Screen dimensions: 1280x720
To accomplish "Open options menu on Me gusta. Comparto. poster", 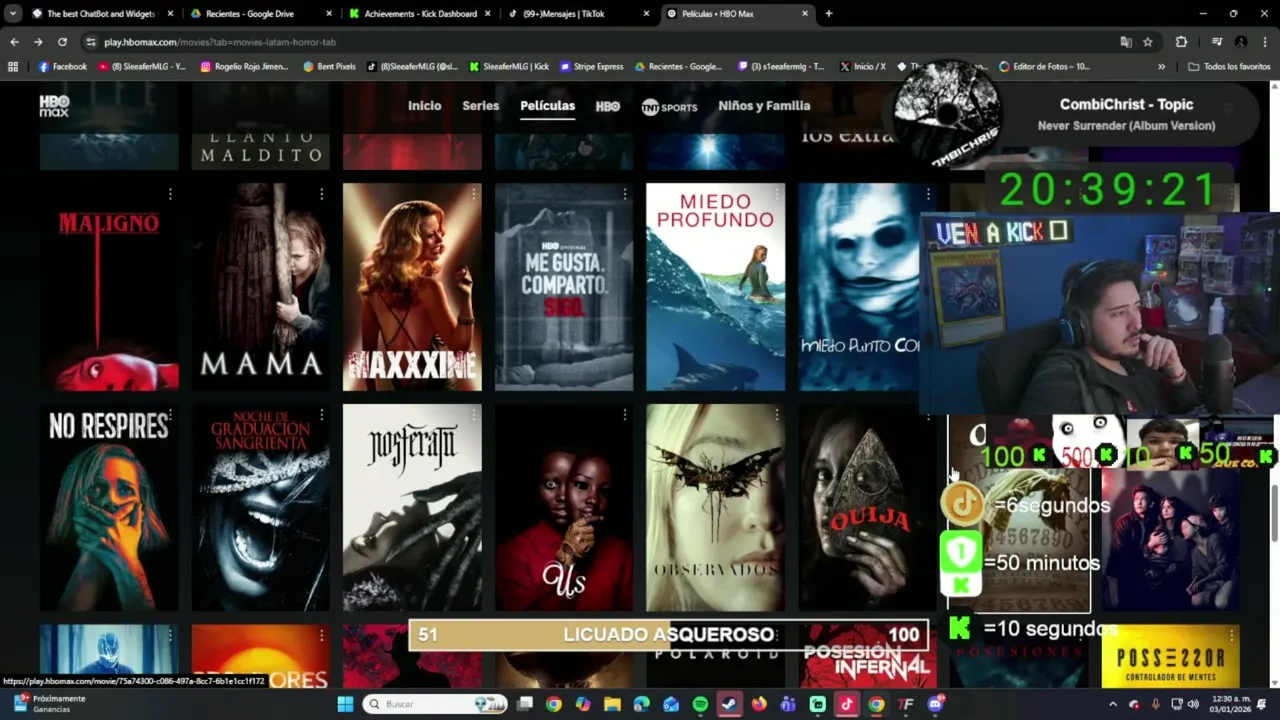I will (x=625, y=193).
